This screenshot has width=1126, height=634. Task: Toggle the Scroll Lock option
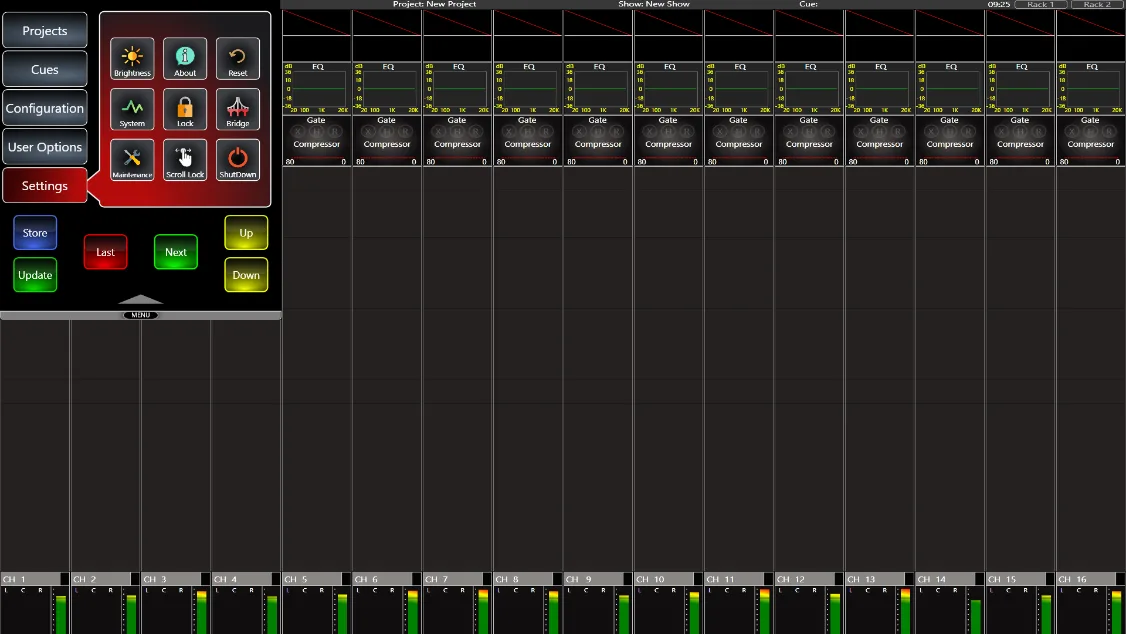185,159
